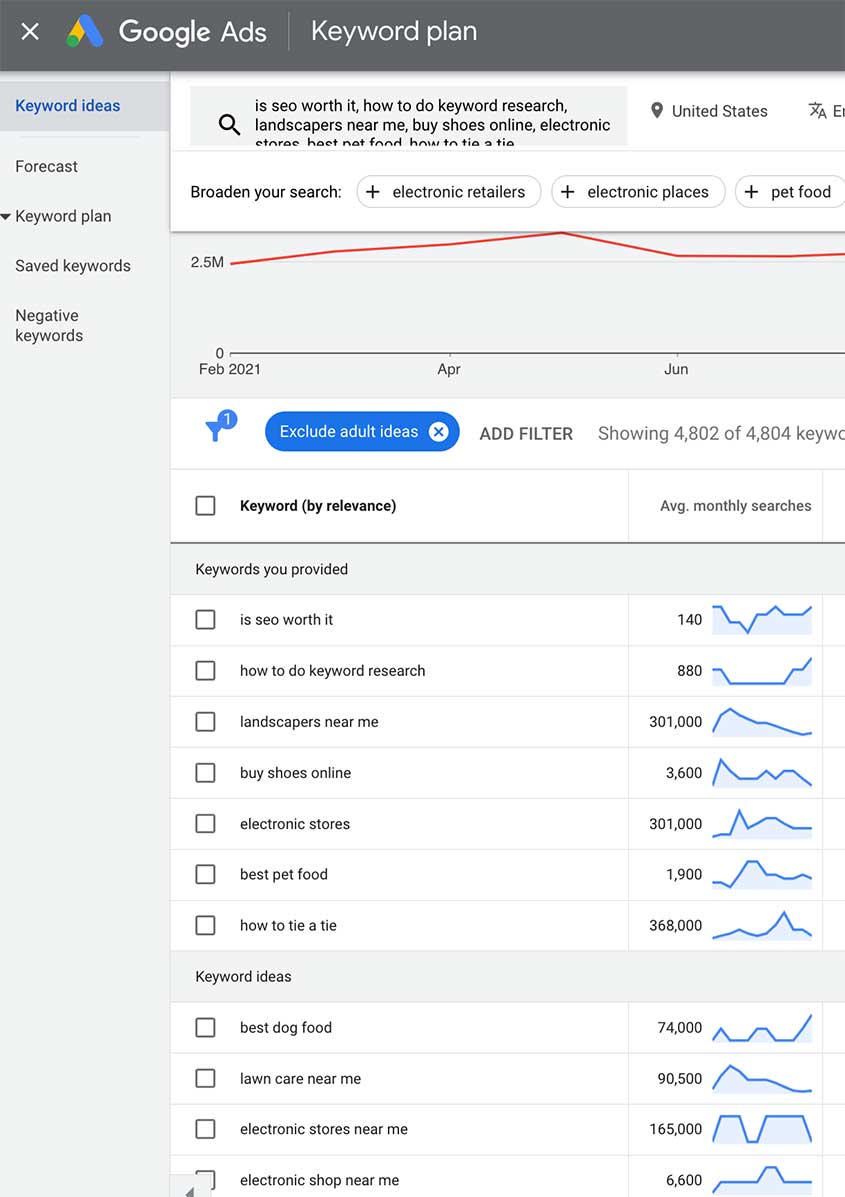845x1197 pixels.
Task: Click trend sparkline for 'is seo worth it'
Action: pyautogui.click(x=762, y=619)
